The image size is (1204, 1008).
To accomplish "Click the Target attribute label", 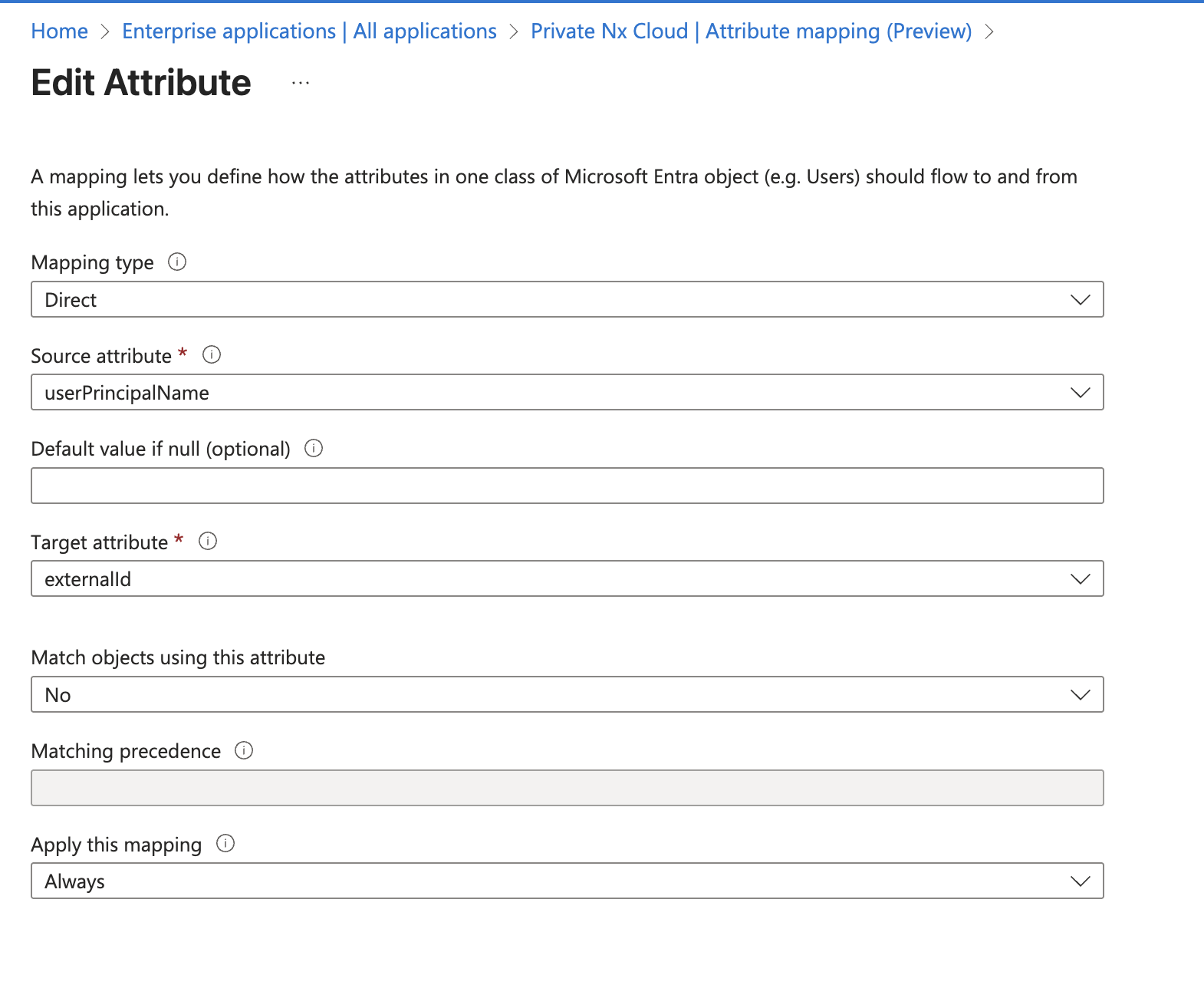I will pyautogui.click(x=100, y=542).
